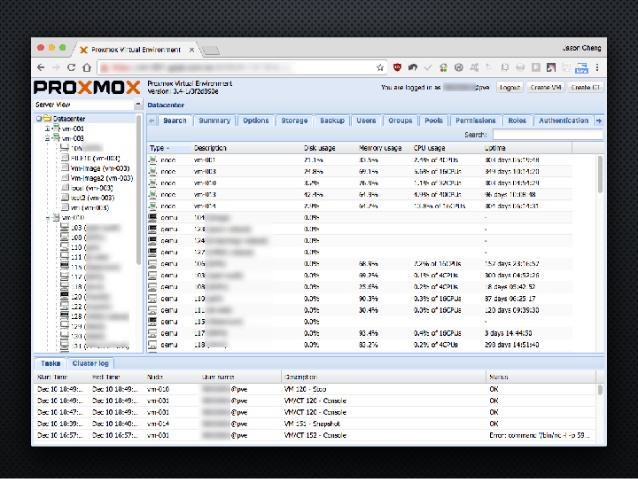
Task: Click the qemu icon in the 105 row
Action: (x=153, y=264)
